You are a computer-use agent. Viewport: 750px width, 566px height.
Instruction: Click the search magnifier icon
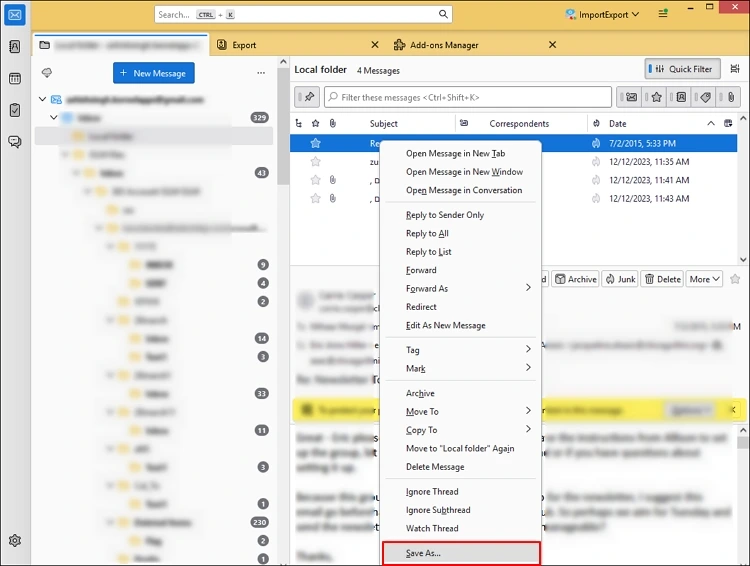(x=443, y=14)
